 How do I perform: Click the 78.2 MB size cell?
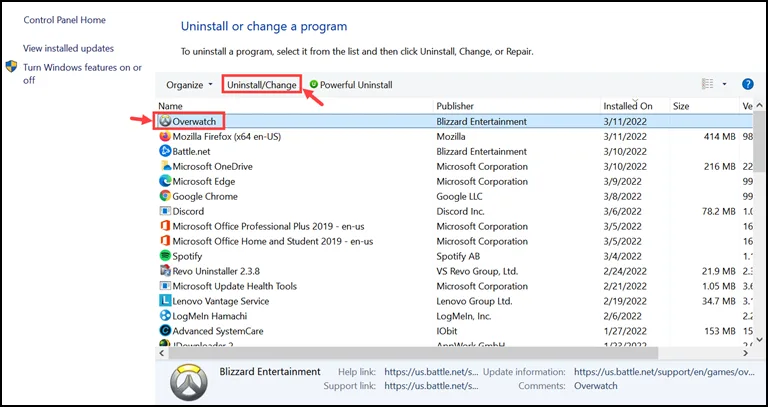[x=719, y=211]
